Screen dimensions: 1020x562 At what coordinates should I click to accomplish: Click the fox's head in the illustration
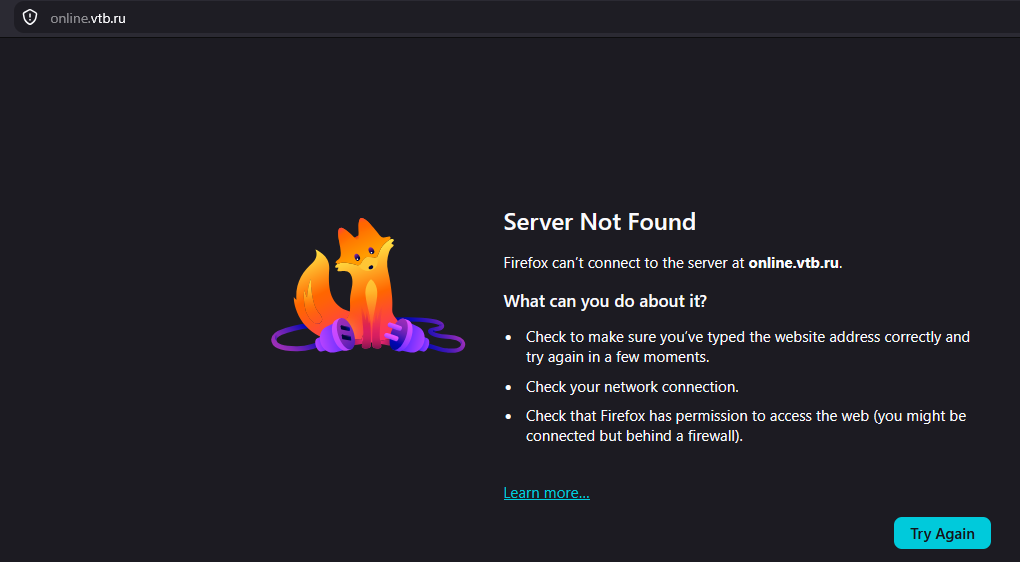364,246
